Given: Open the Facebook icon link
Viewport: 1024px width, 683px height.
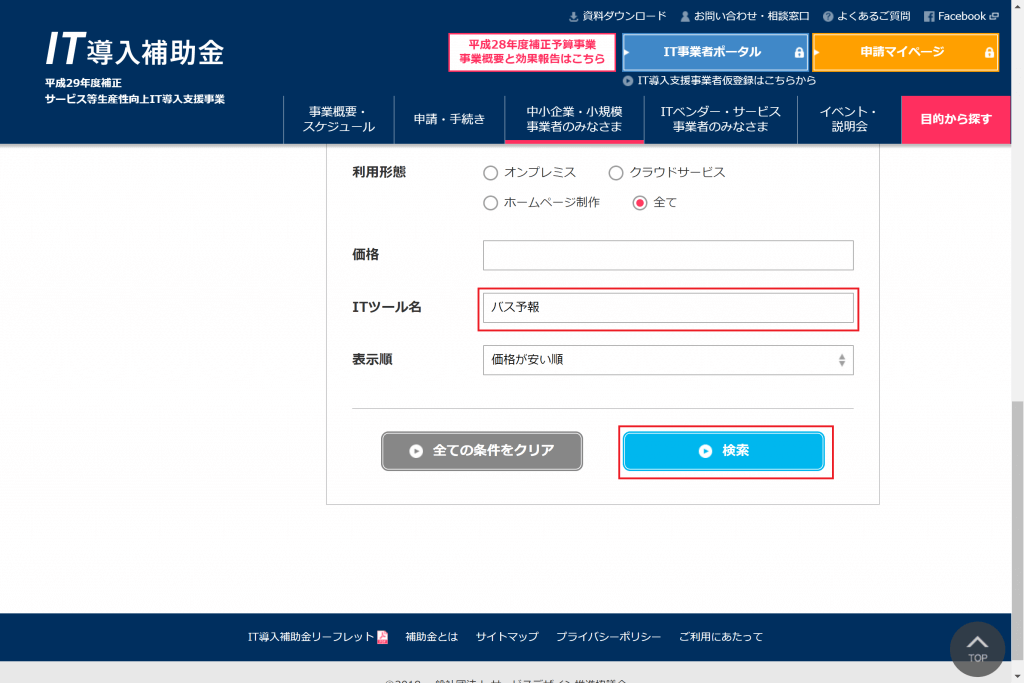Looking at the screenshot, I should [x=929, y=16].
